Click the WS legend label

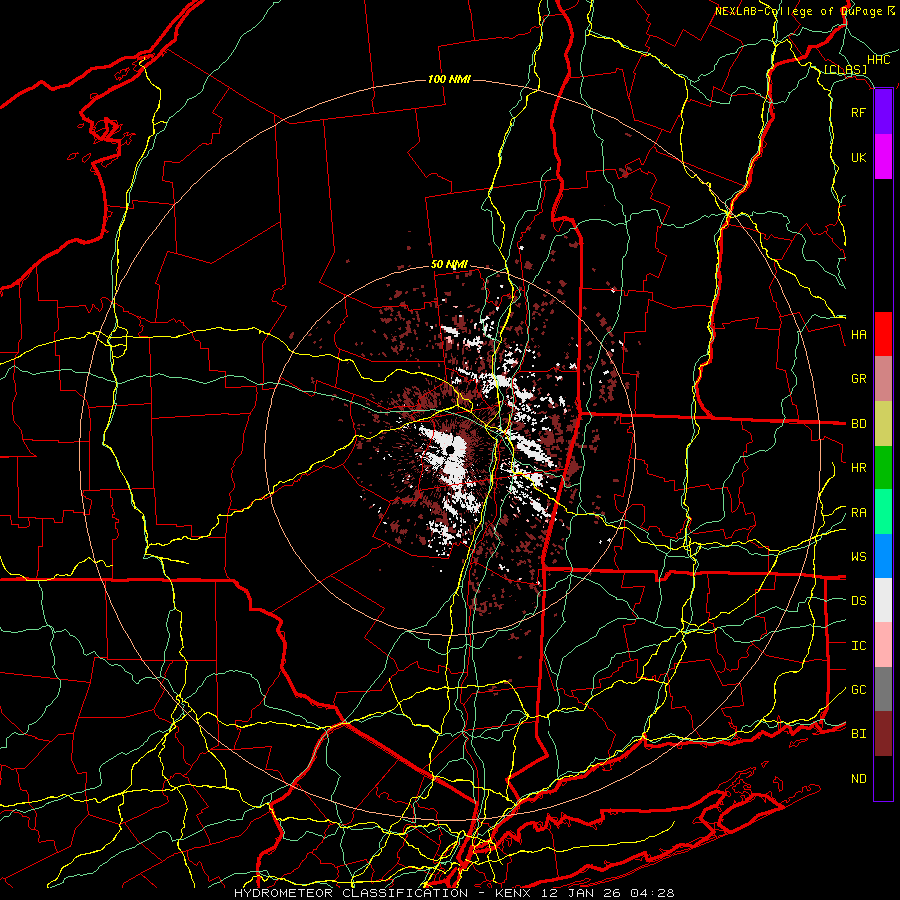point(859,557)
